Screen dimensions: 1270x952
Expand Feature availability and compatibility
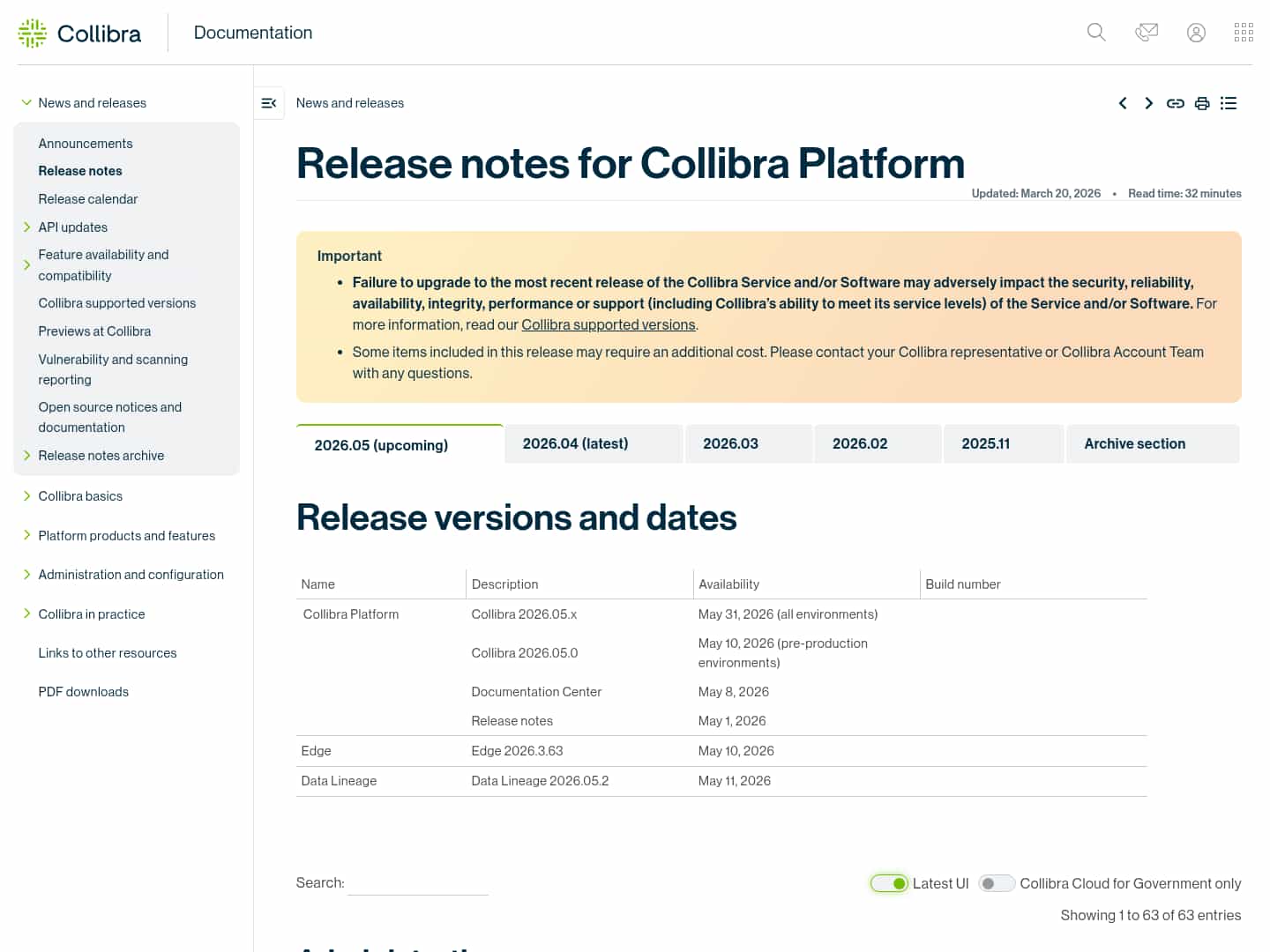click(x=26, y=264)
